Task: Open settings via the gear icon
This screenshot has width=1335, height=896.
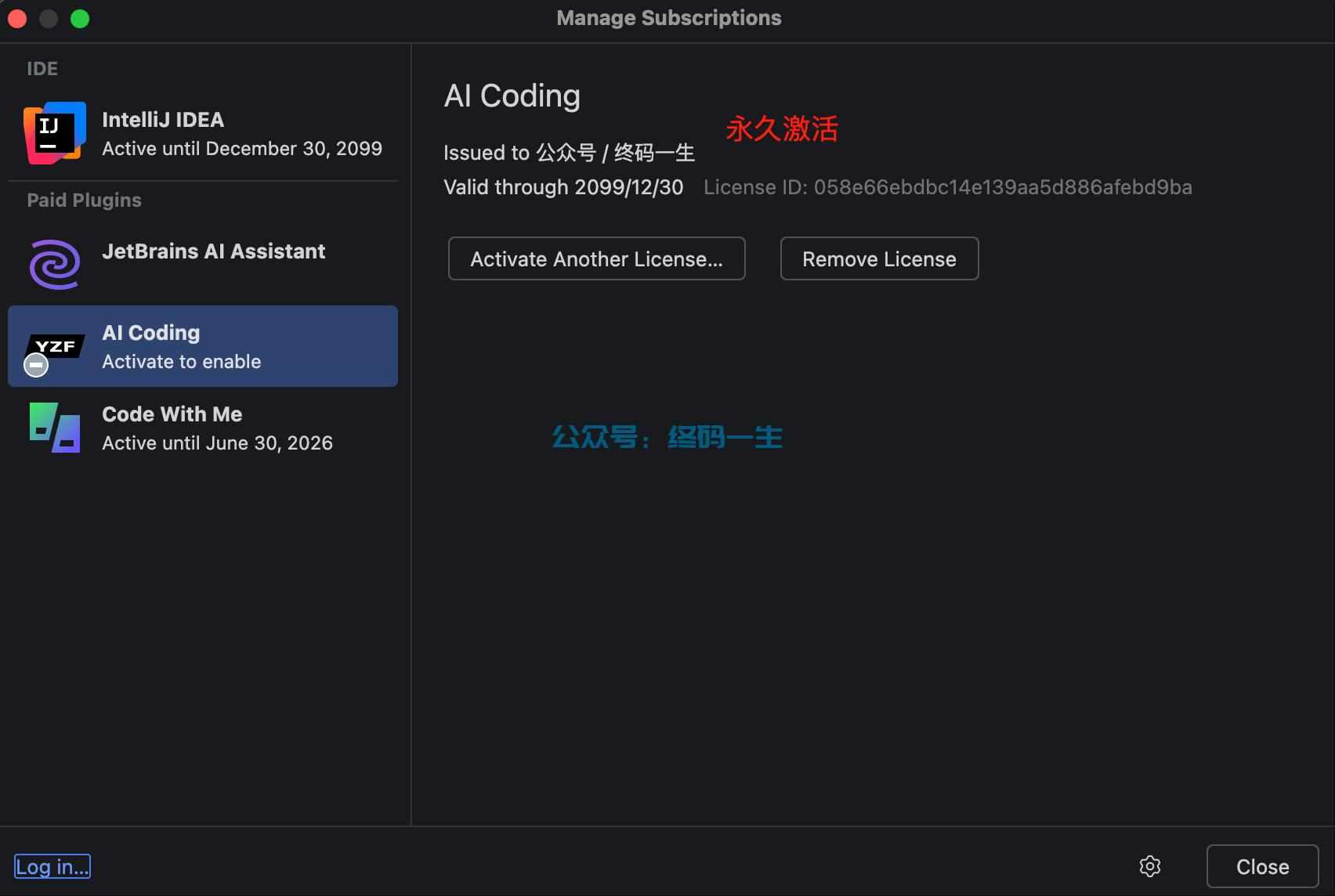Action: tap(1149, 866)
